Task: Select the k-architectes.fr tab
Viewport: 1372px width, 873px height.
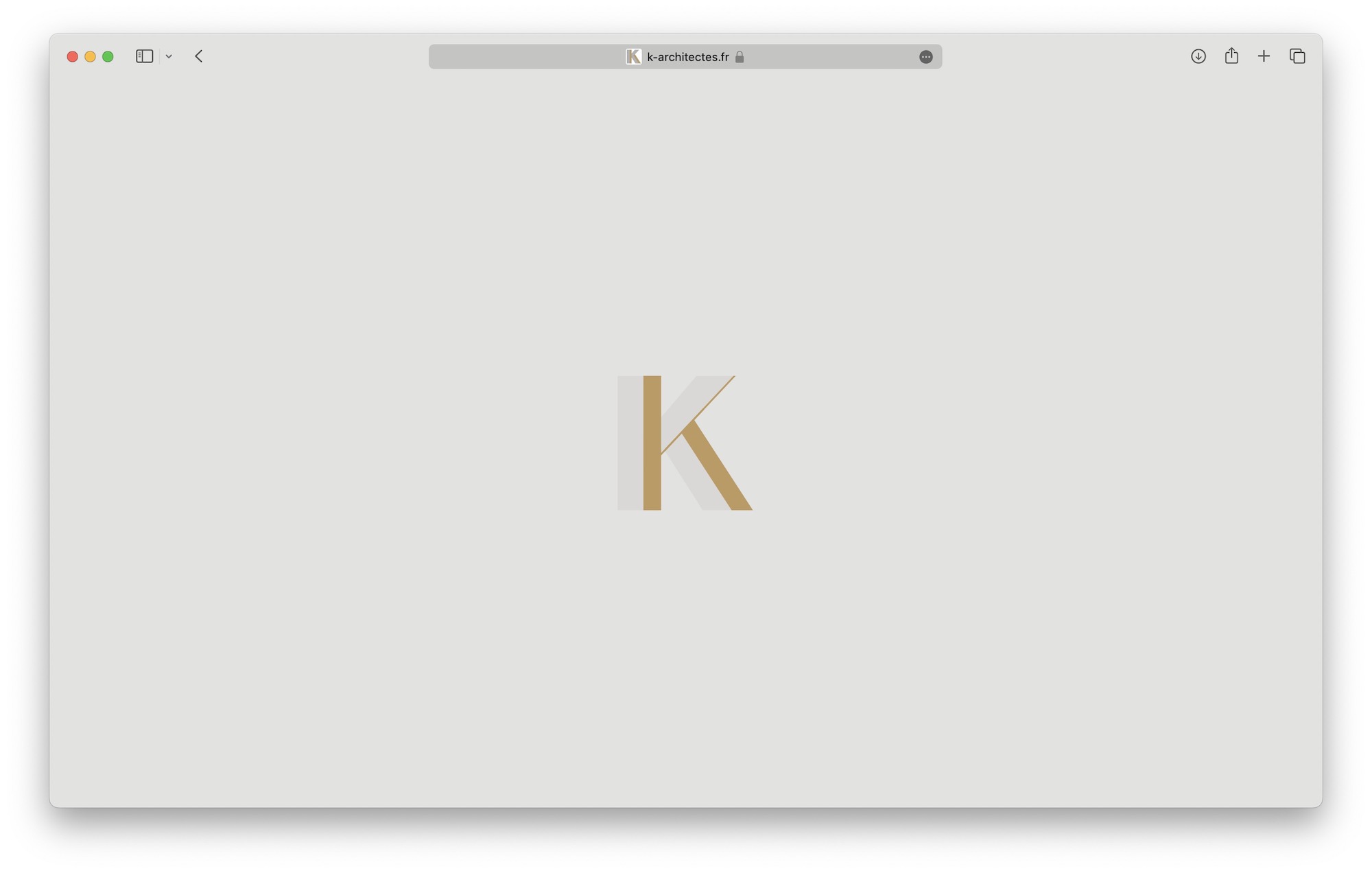Action: 686,57
